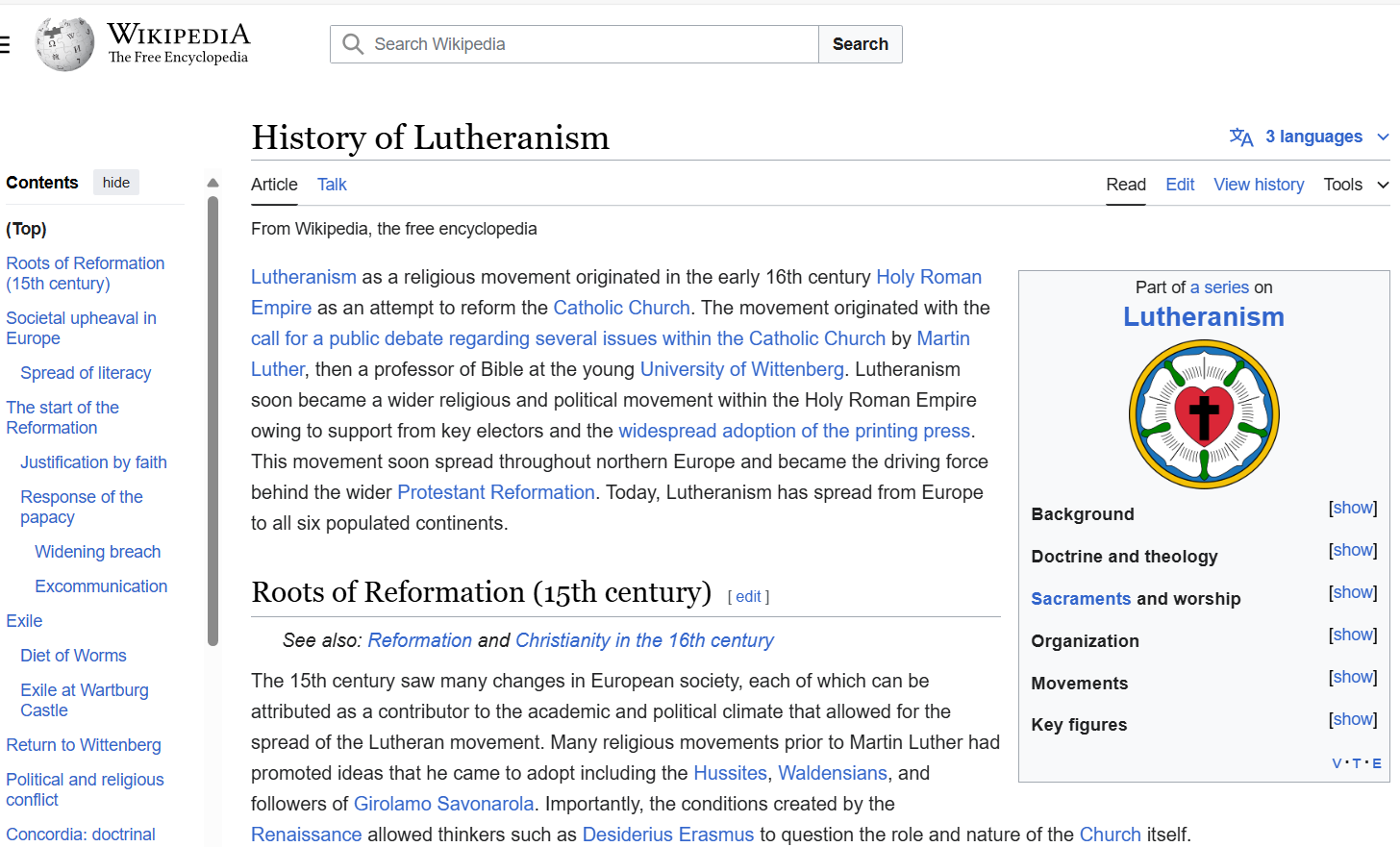Screen dimensions: 1400x847
Task: Open the 3 languages dropdown
Action: pyautogui.click(x=1310, y=137)
